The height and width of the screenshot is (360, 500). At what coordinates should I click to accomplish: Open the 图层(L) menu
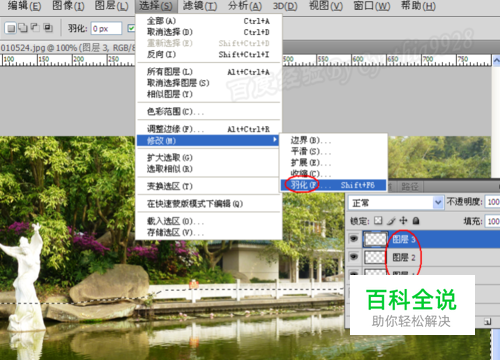coord(111,6)
